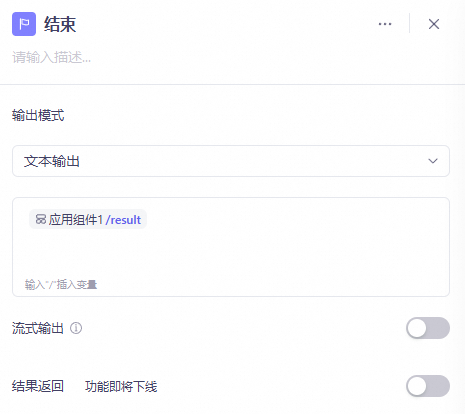Expand the dropdown chevron arrow
Viewport: 465px width, 414px height.
[x=433, y=161]
